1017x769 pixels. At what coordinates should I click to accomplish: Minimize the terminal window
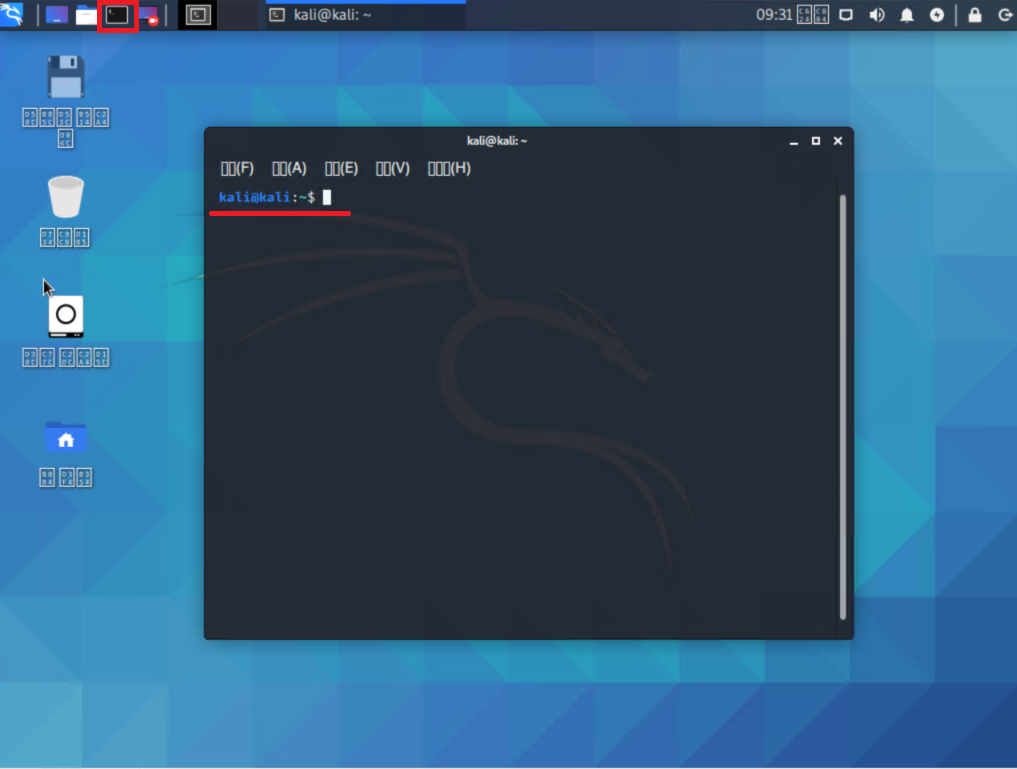[x=794, y=141]
